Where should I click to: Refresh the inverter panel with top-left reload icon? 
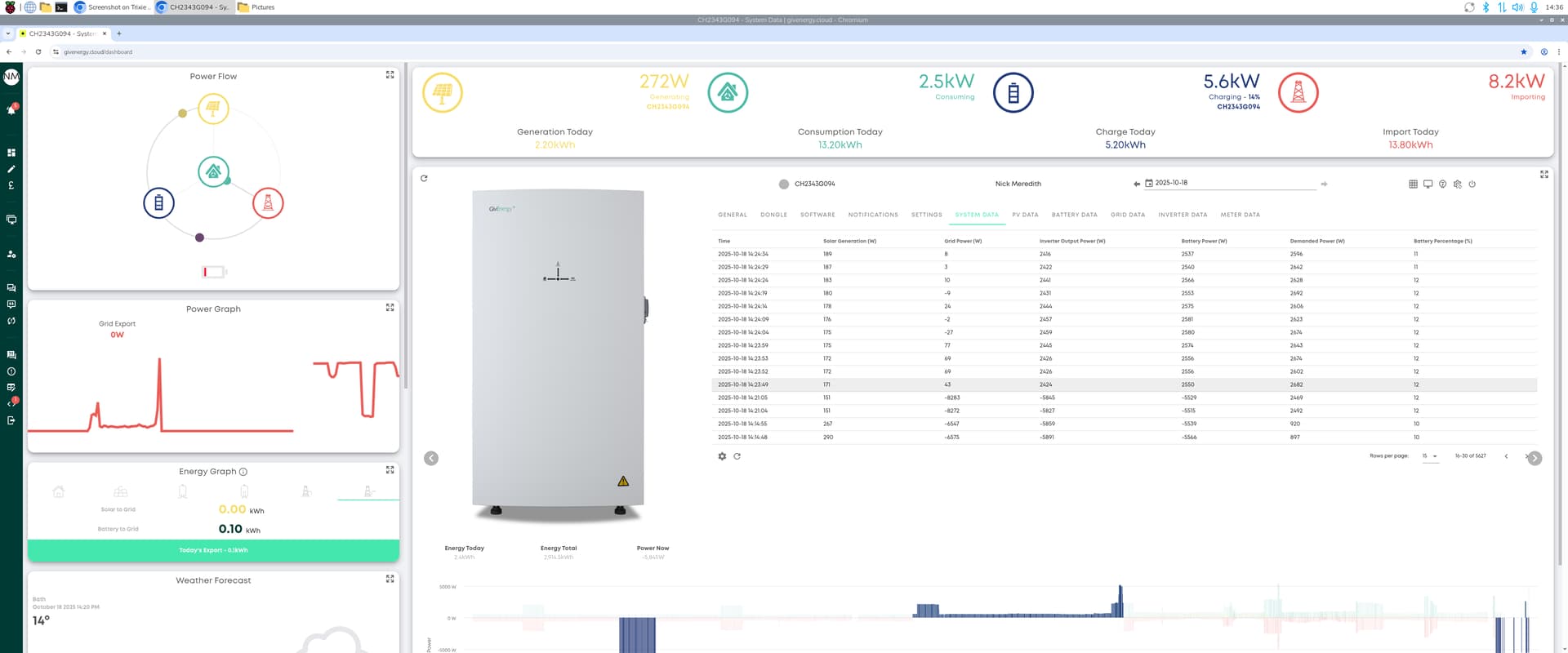tap(424, 178)
